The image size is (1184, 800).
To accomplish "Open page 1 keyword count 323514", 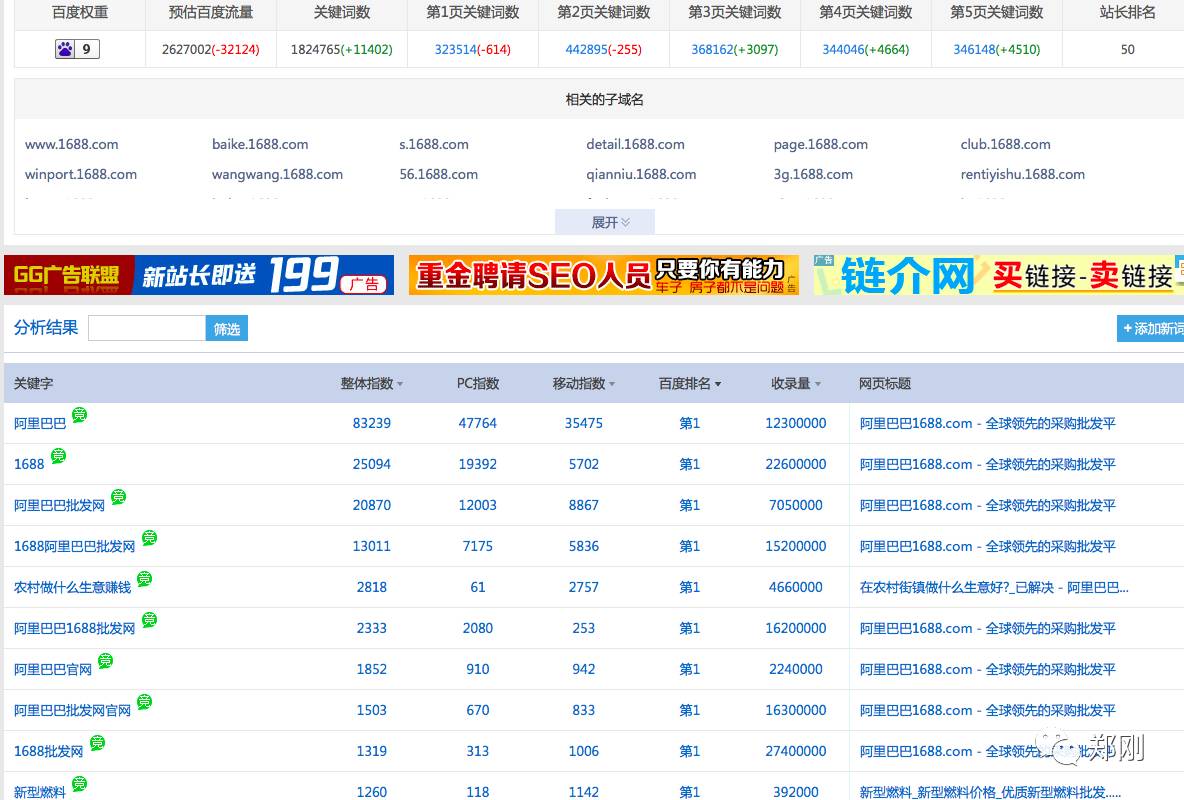I will 456,49.
